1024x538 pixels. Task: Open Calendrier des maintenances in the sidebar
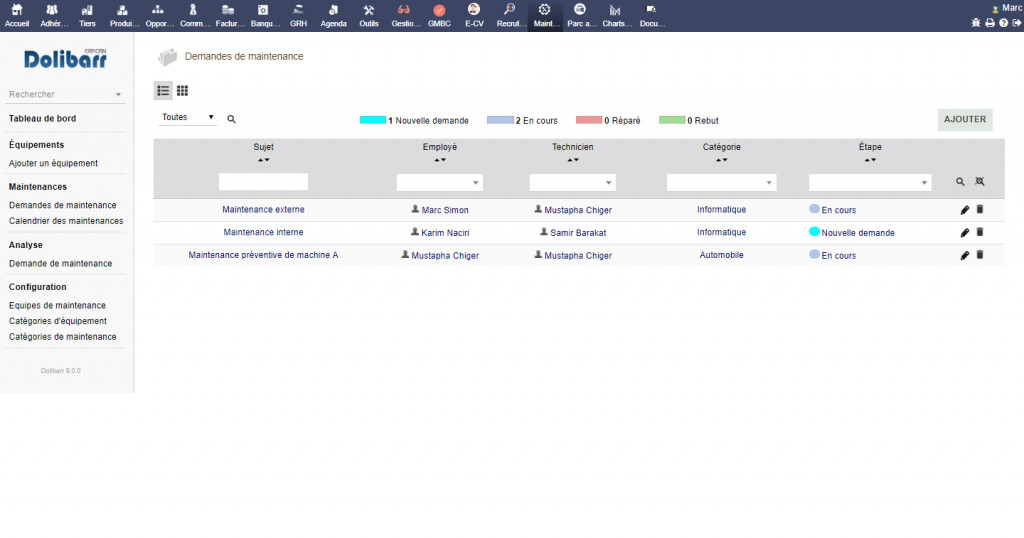coord(66,221)
